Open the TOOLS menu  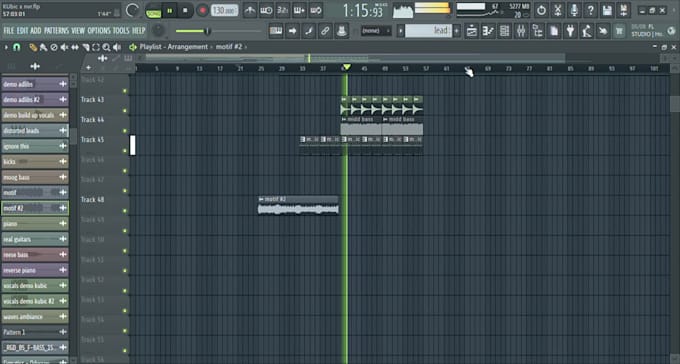(121, 31)
